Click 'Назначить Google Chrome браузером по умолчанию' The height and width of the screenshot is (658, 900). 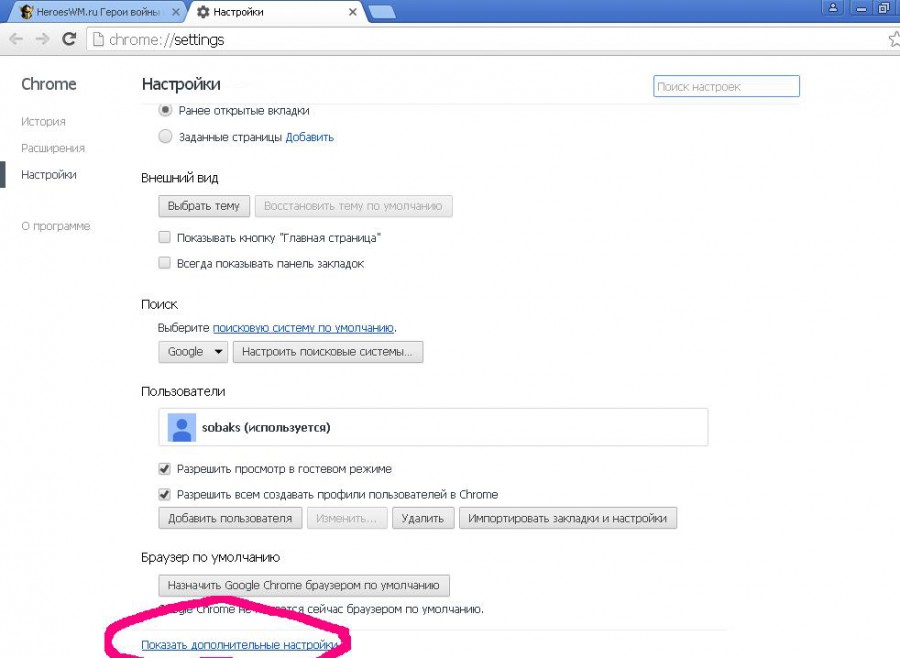click(x=304, y=586)
